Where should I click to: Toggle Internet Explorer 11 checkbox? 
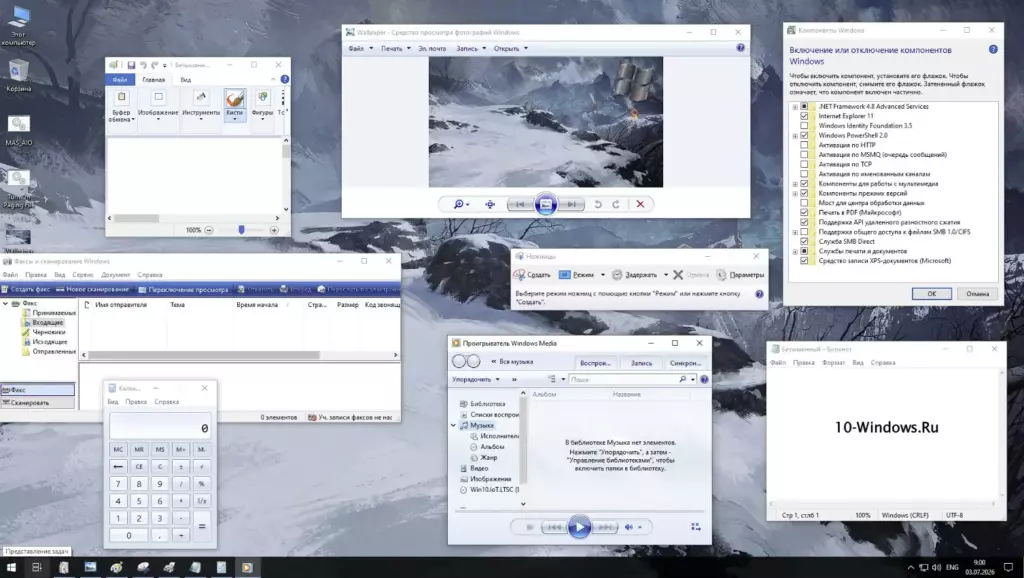(804, 116)
